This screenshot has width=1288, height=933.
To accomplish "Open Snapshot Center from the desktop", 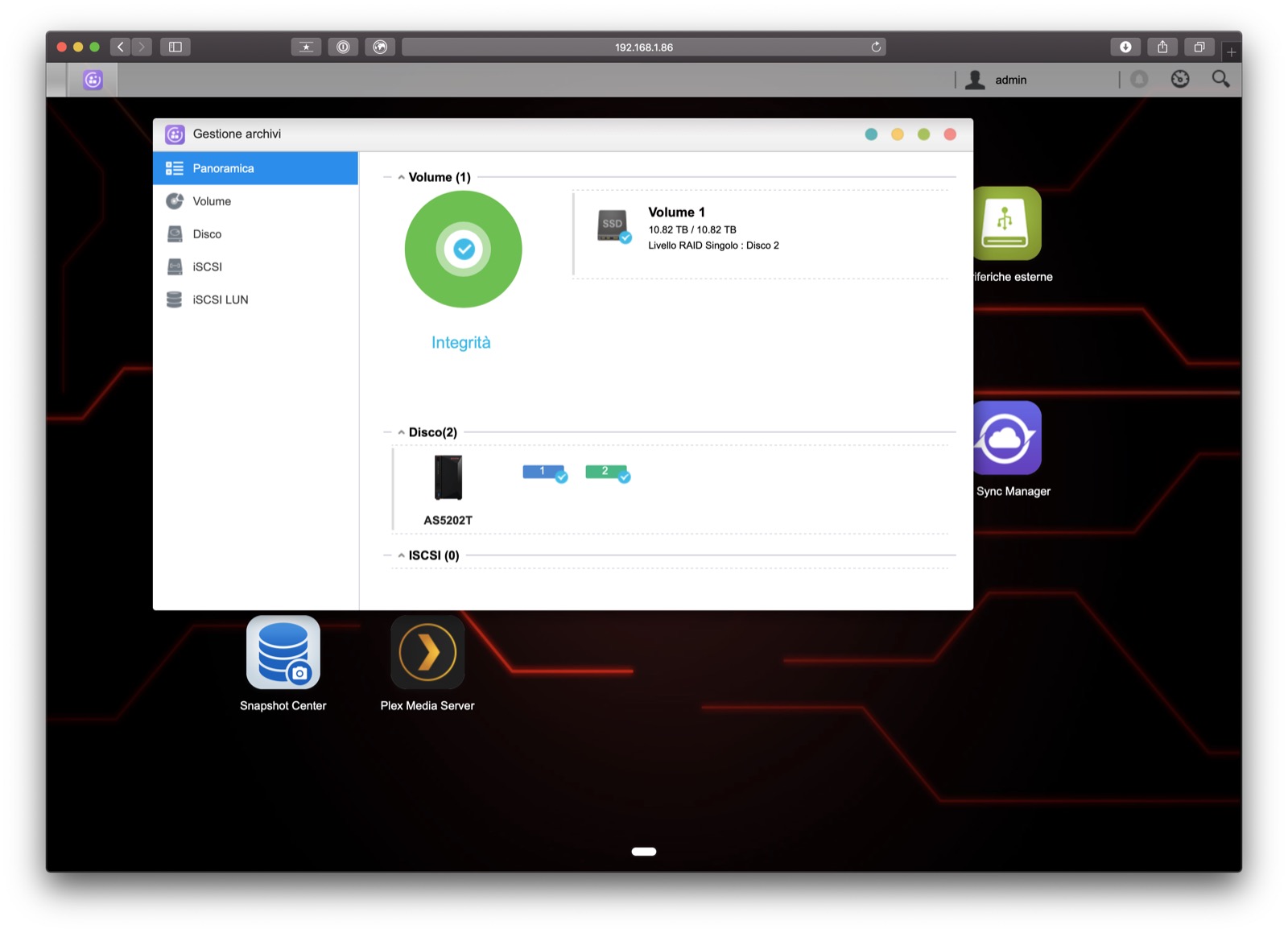I will pyautogui.click(x=283, y=653).
